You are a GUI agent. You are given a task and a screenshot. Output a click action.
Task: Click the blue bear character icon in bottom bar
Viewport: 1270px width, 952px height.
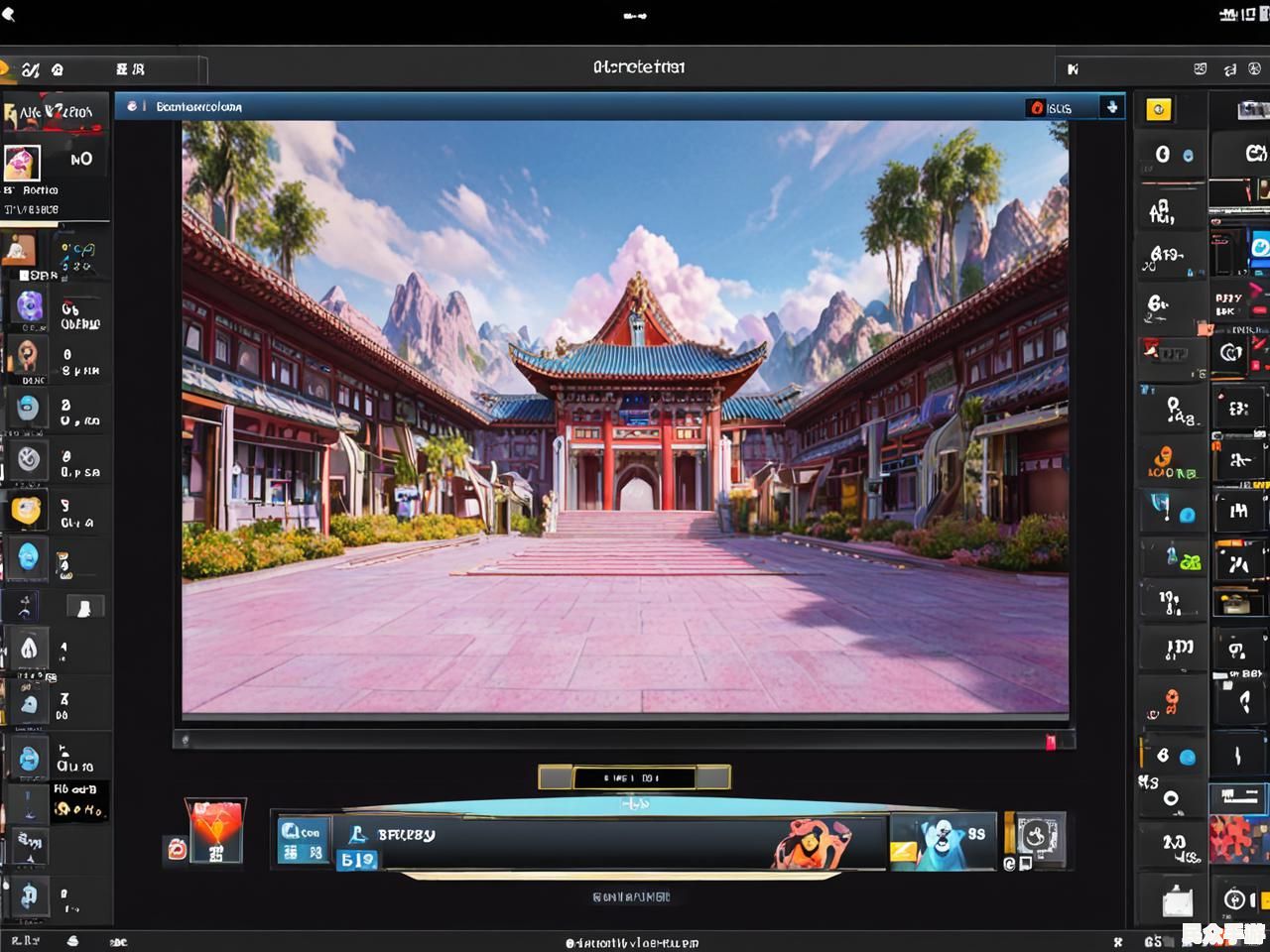point(940,844)
